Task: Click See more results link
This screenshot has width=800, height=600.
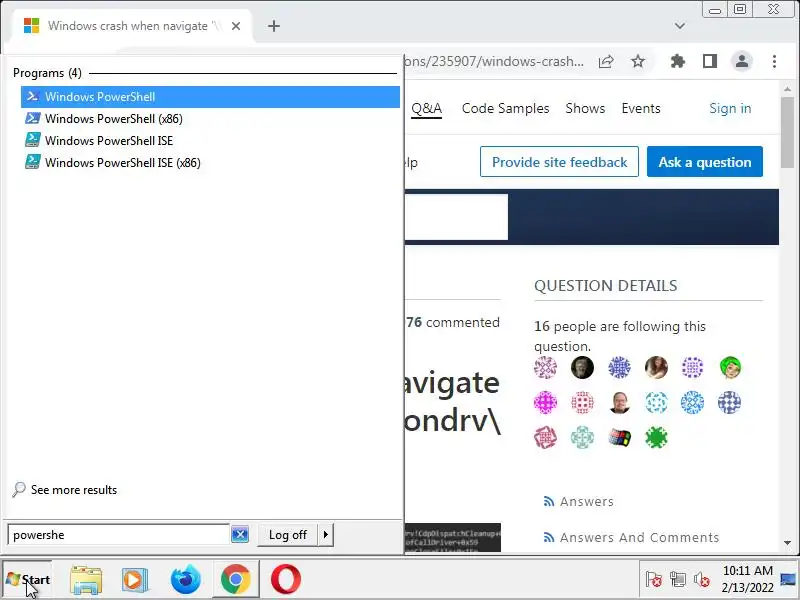Action: 65,490
